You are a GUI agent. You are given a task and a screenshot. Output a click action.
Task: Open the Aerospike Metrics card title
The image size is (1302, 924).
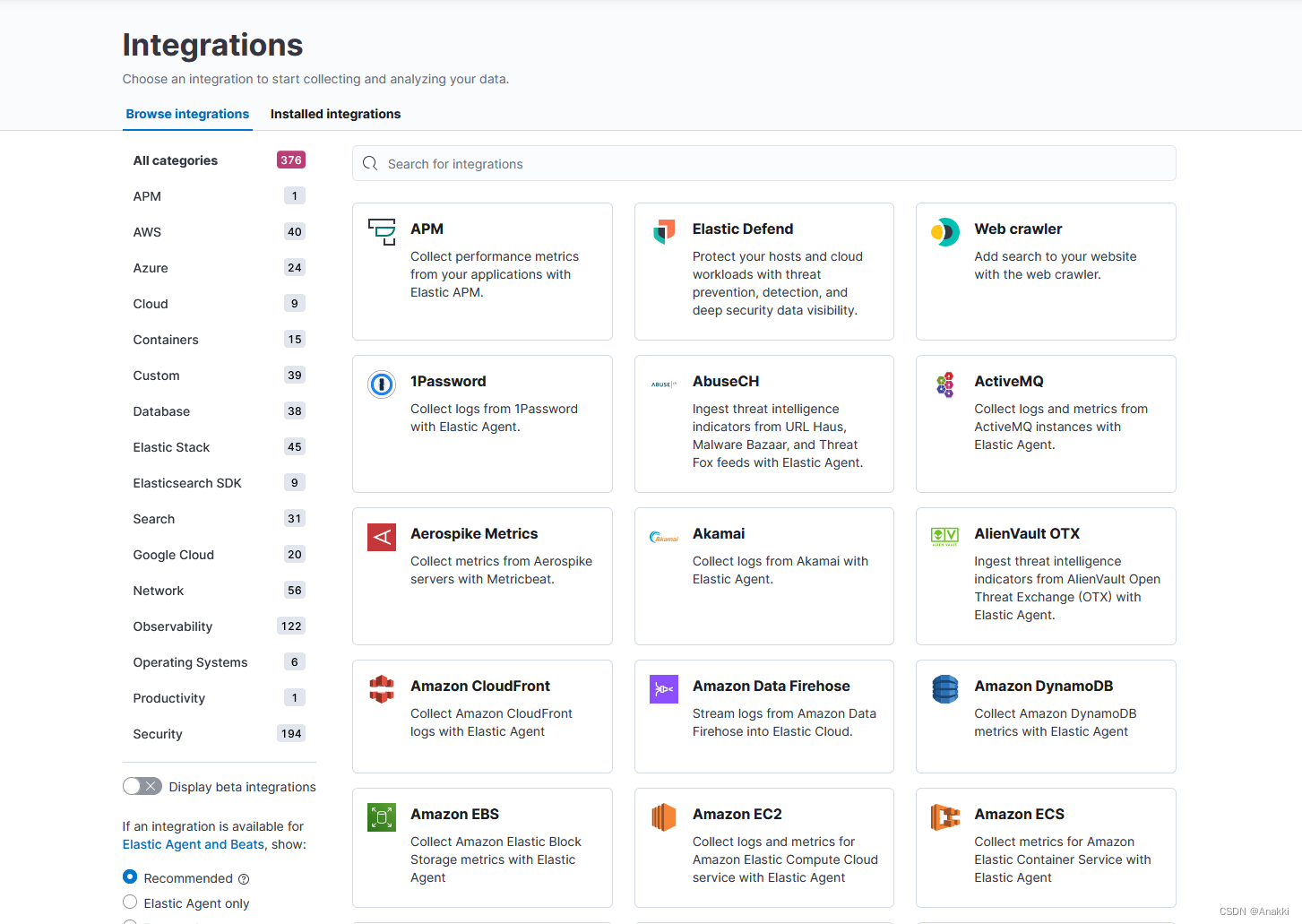[x=474, y=534]
